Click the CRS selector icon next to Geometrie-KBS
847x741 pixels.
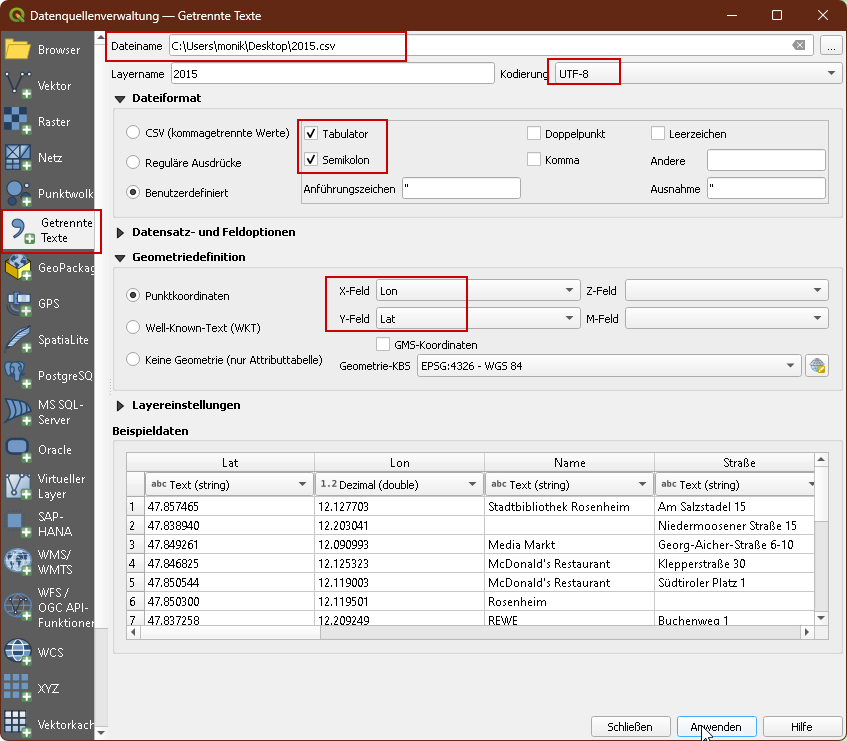click(817, 366)
